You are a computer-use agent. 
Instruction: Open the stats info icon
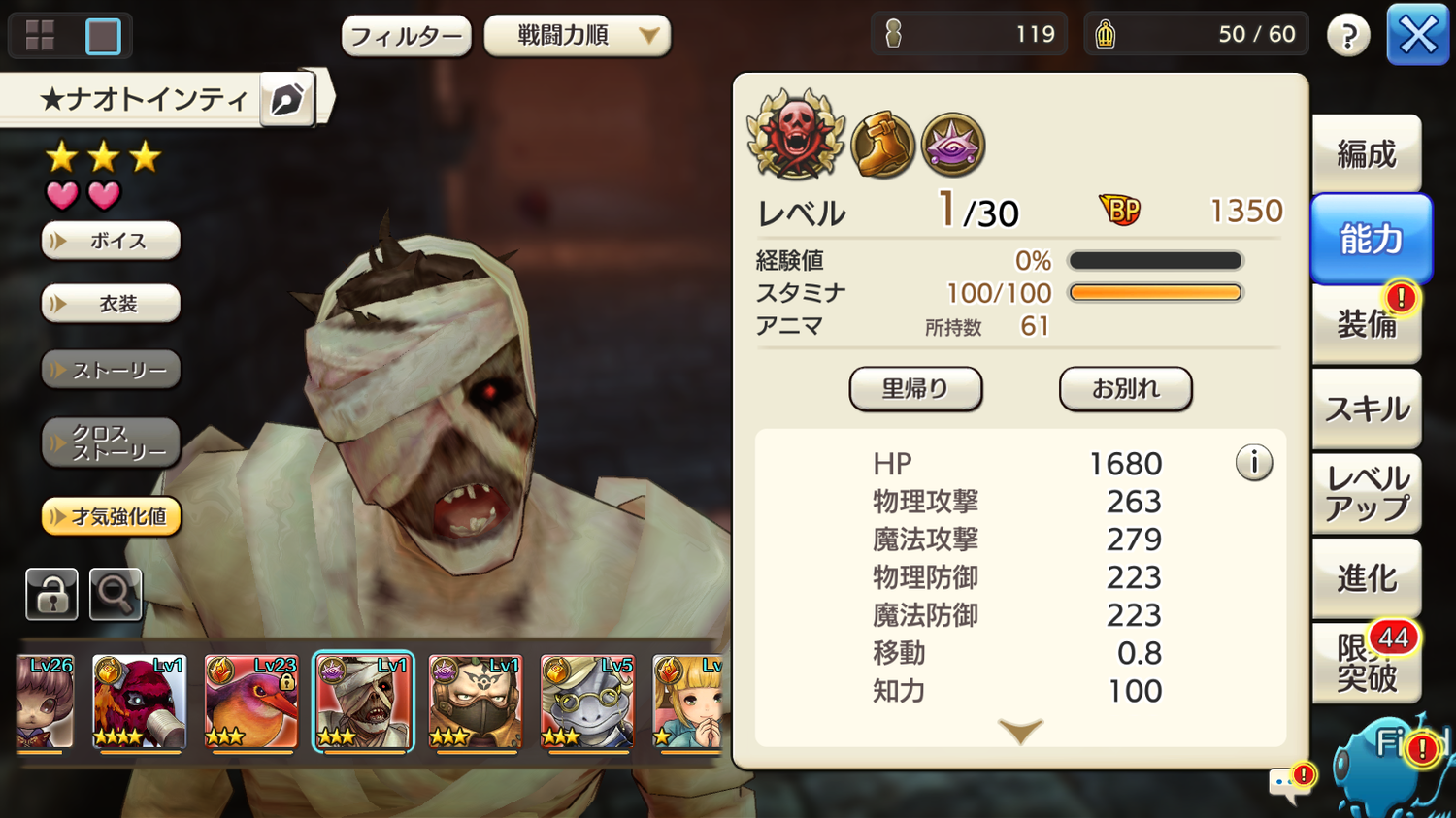[1254, 463]
